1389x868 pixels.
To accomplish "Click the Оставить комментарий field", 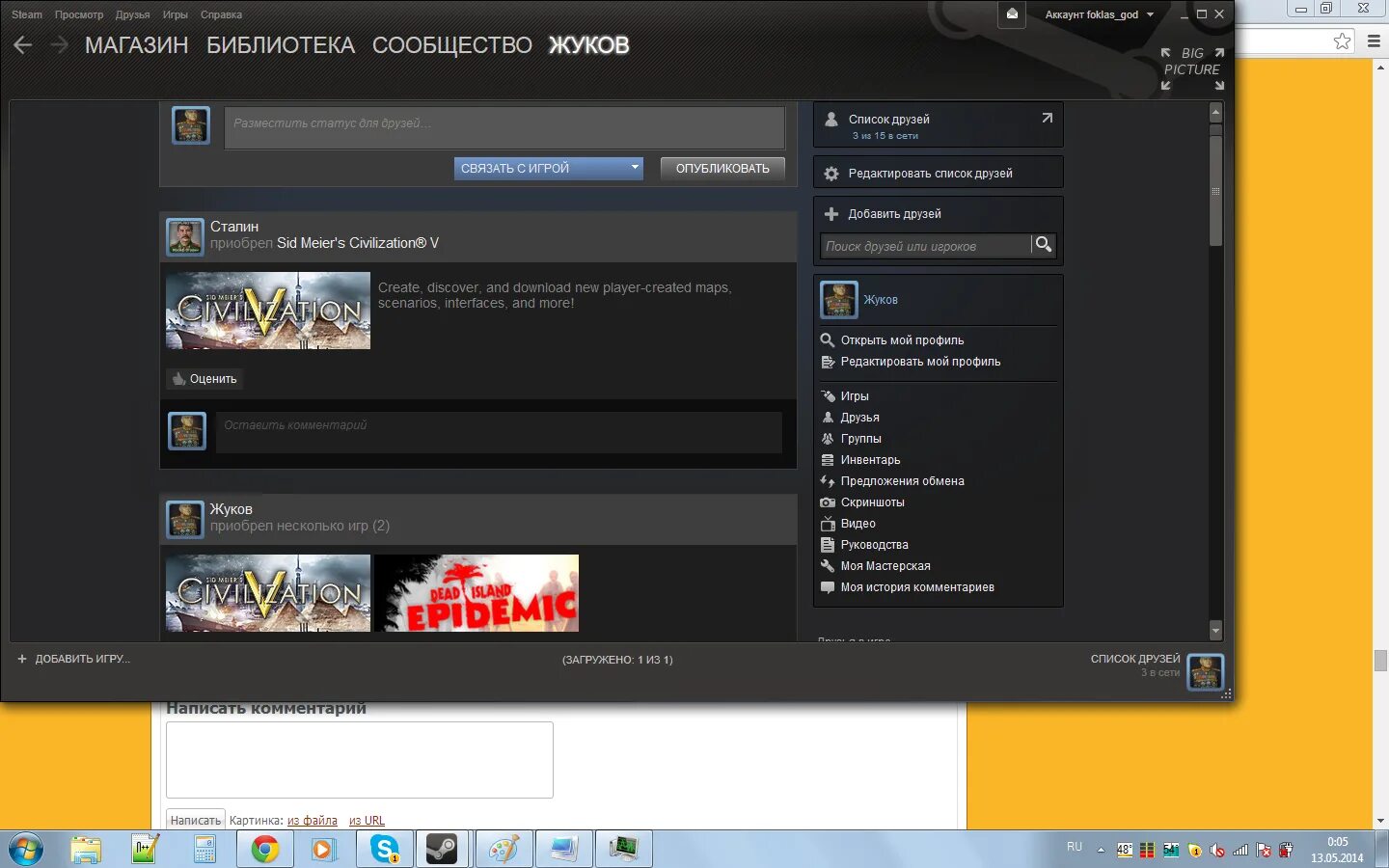I will 499,432.
